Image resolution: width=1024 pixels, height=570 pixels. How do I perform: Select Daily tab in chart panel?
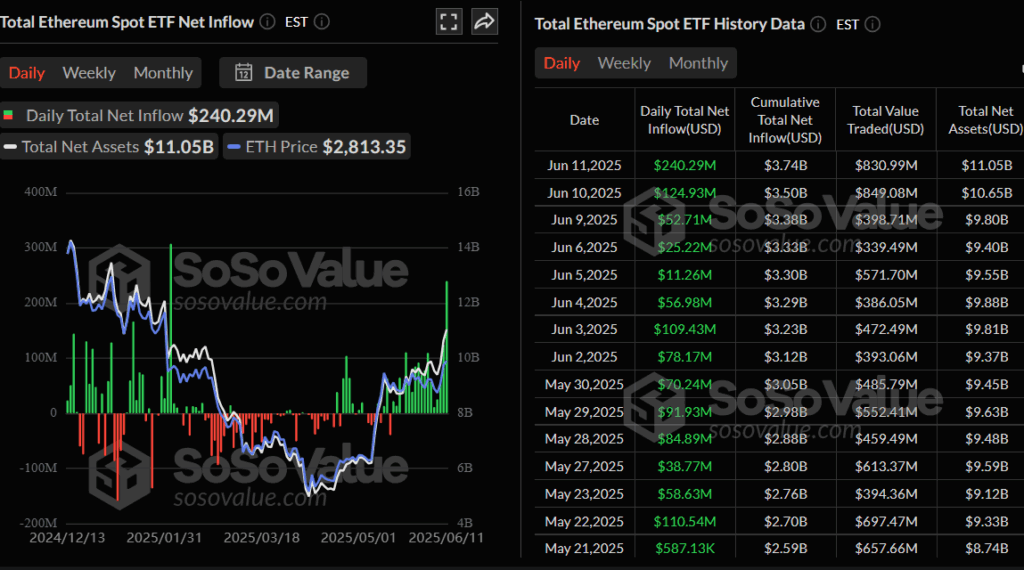pos(27,73)
